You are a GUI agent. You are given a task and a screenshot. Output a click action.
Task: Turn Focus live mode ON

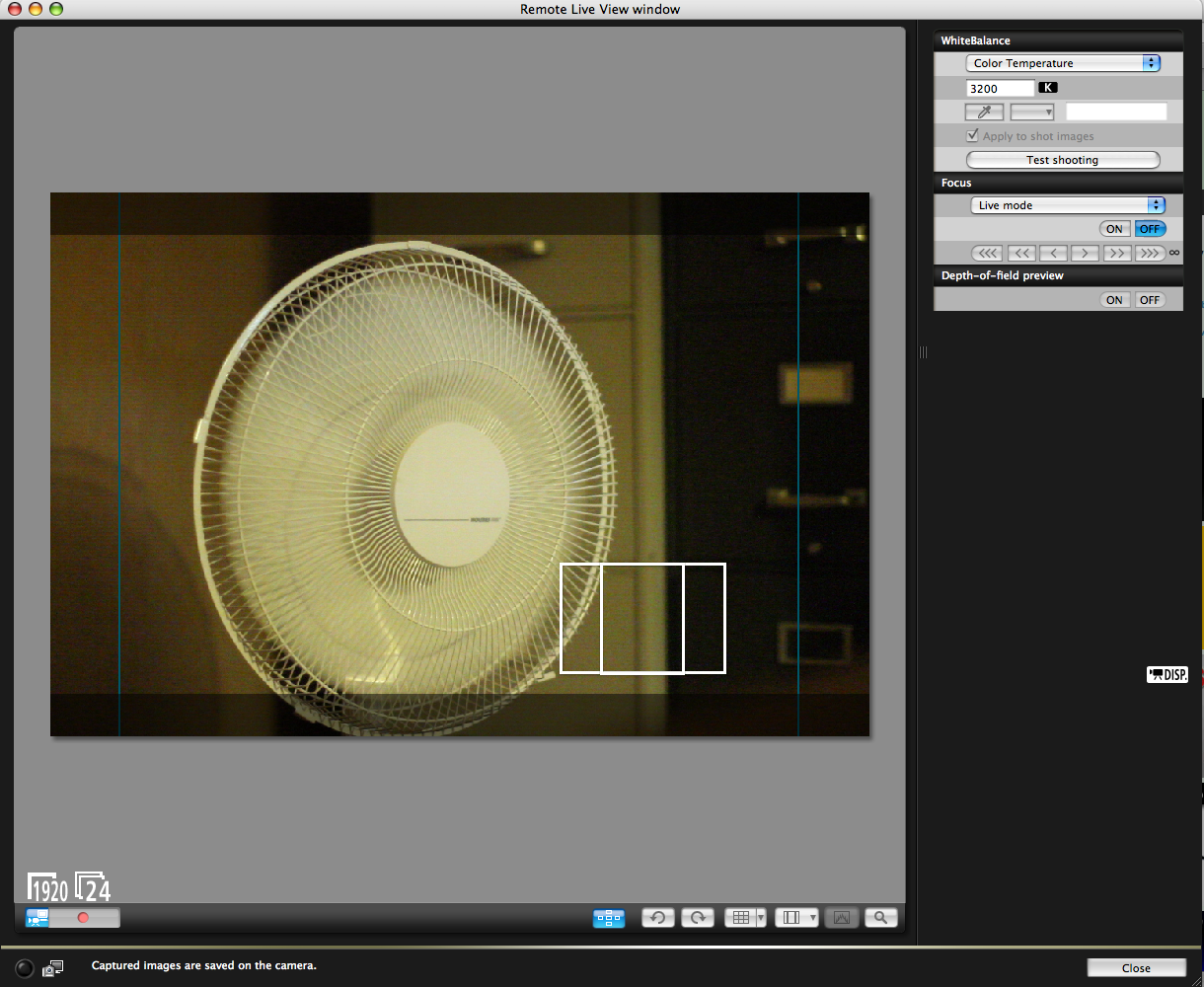tap(1114, 229)
